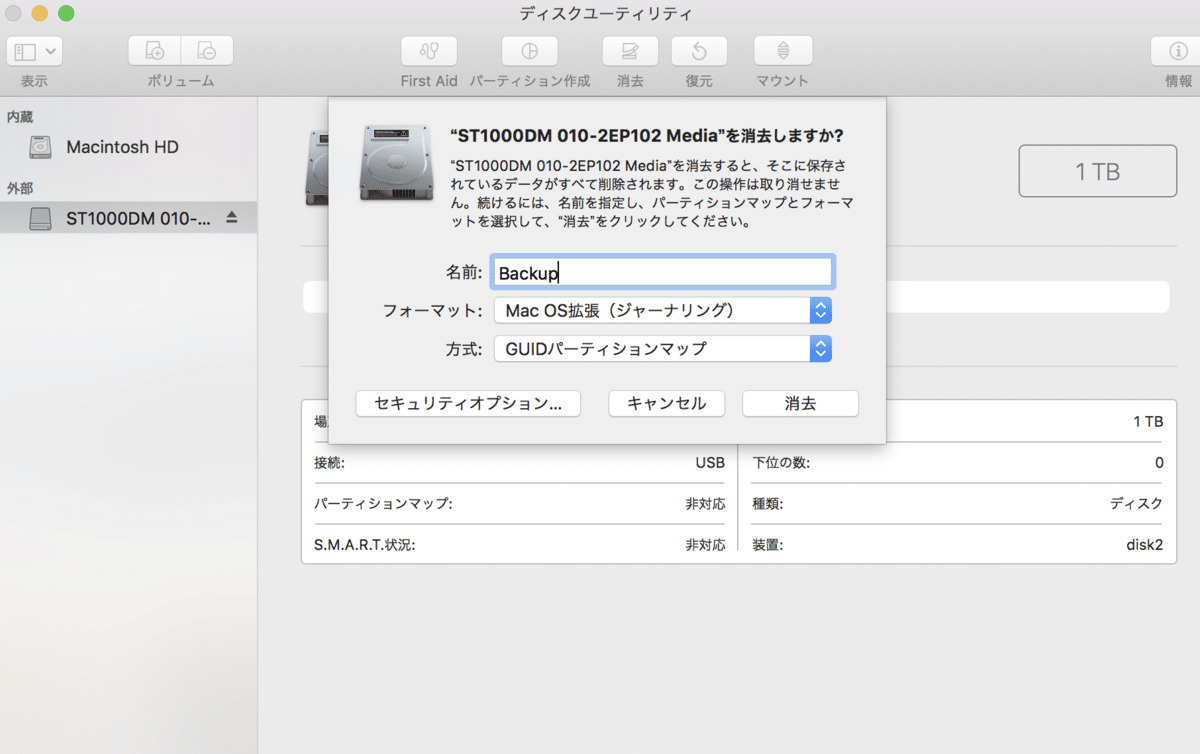The image size is (1200, 754).
Task: Open the sidebar view options button
Action: [x=35, y=51]
